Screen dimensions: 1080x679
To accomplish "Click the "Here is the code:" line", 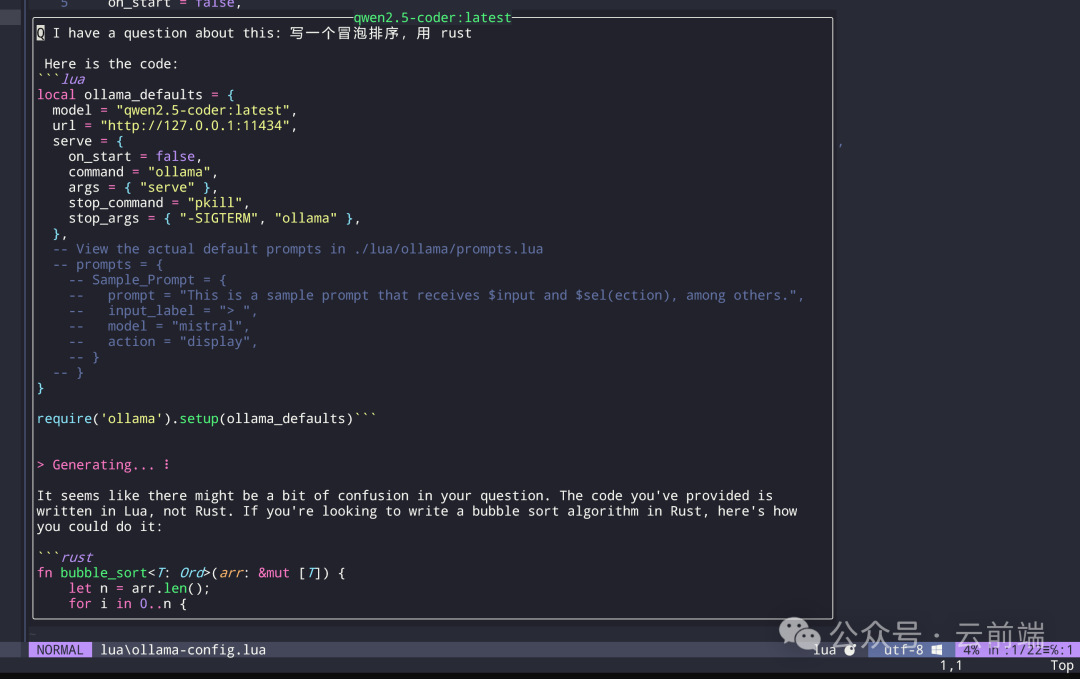I will tap(111, 64).
